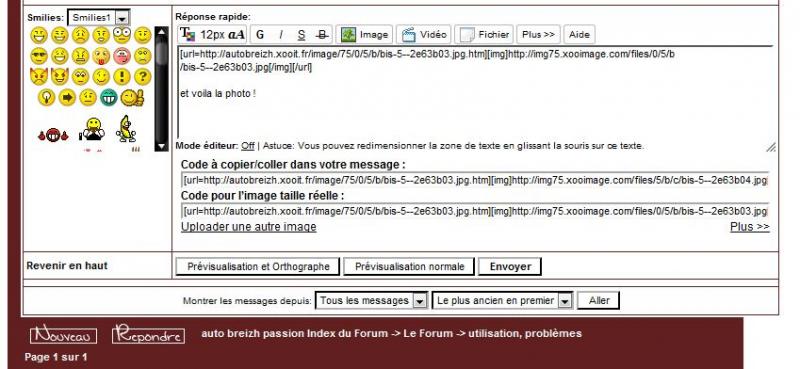This screenshot has height=369, width=800.
Task: Apply strikethrough with the crossed B icon
Action: pos(322,35)
